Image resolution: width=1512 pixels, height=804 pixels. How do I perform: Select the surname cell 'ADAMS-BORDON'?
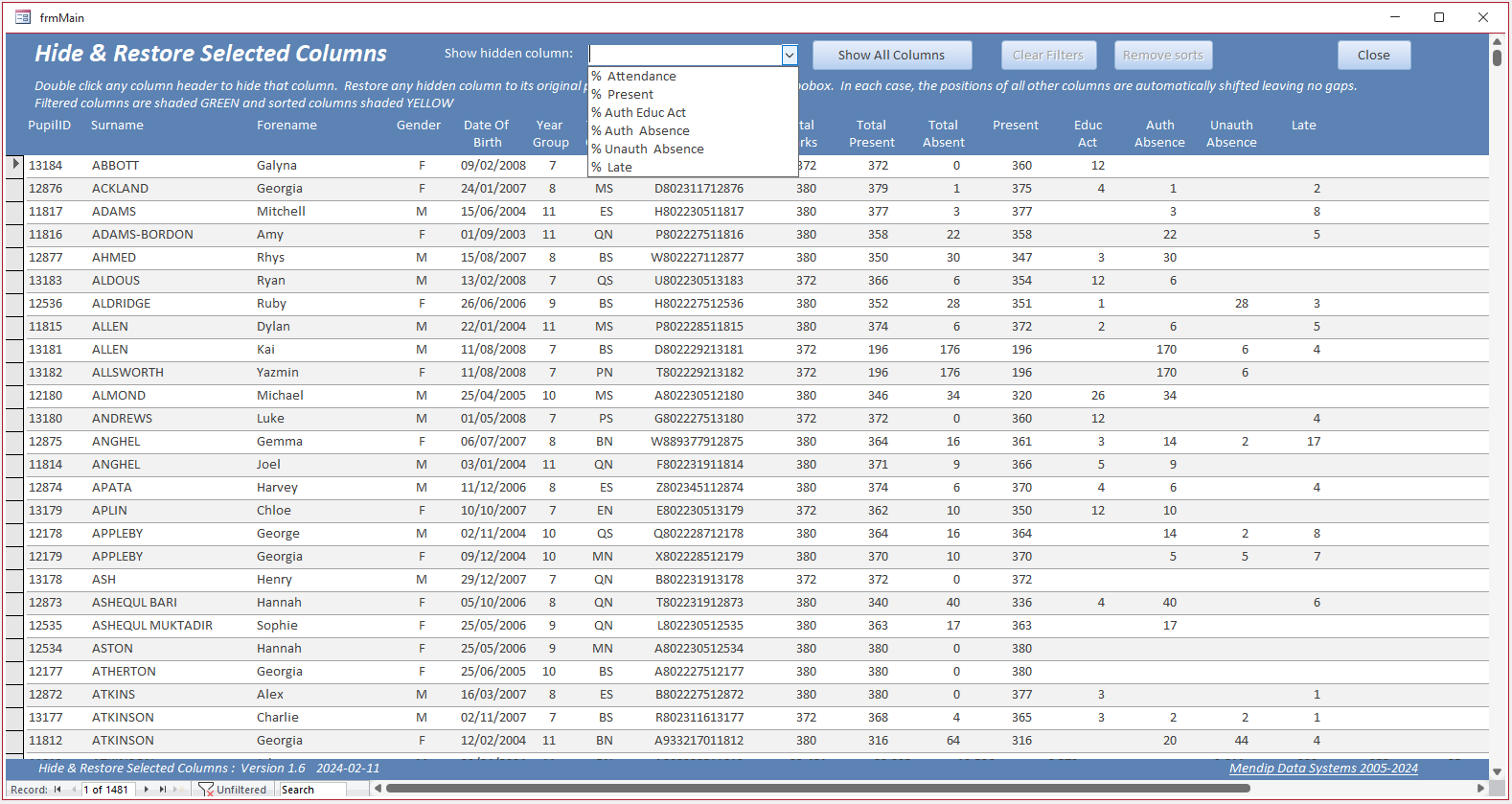coord(143,234)
